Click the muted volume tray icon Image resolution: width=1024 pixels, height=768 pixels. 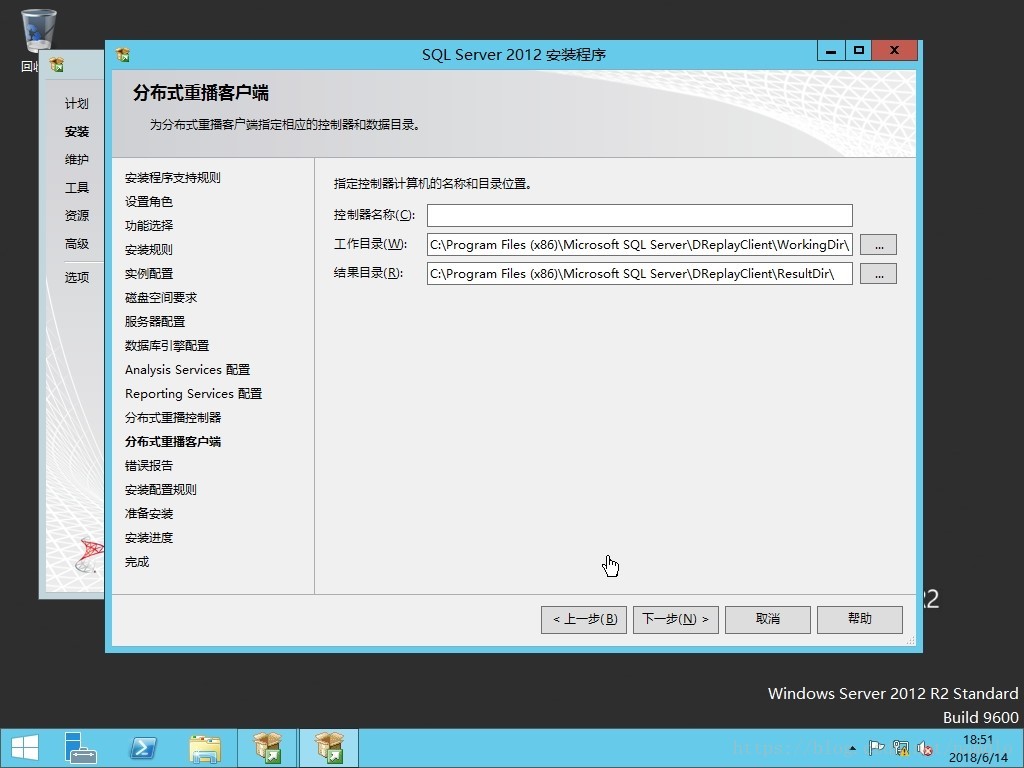tap(925, 748)
